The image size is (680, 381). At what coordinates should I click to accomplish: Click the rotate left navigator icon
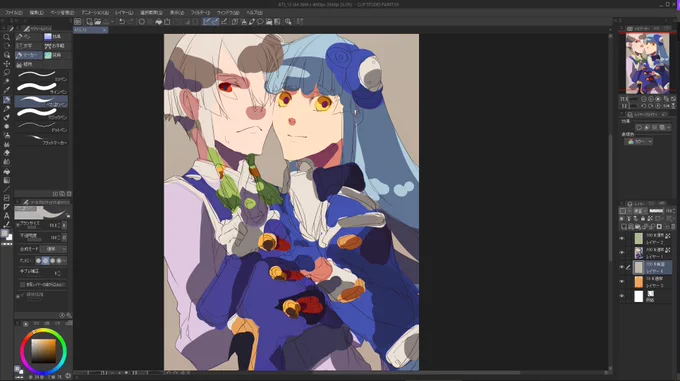point(644,106)
